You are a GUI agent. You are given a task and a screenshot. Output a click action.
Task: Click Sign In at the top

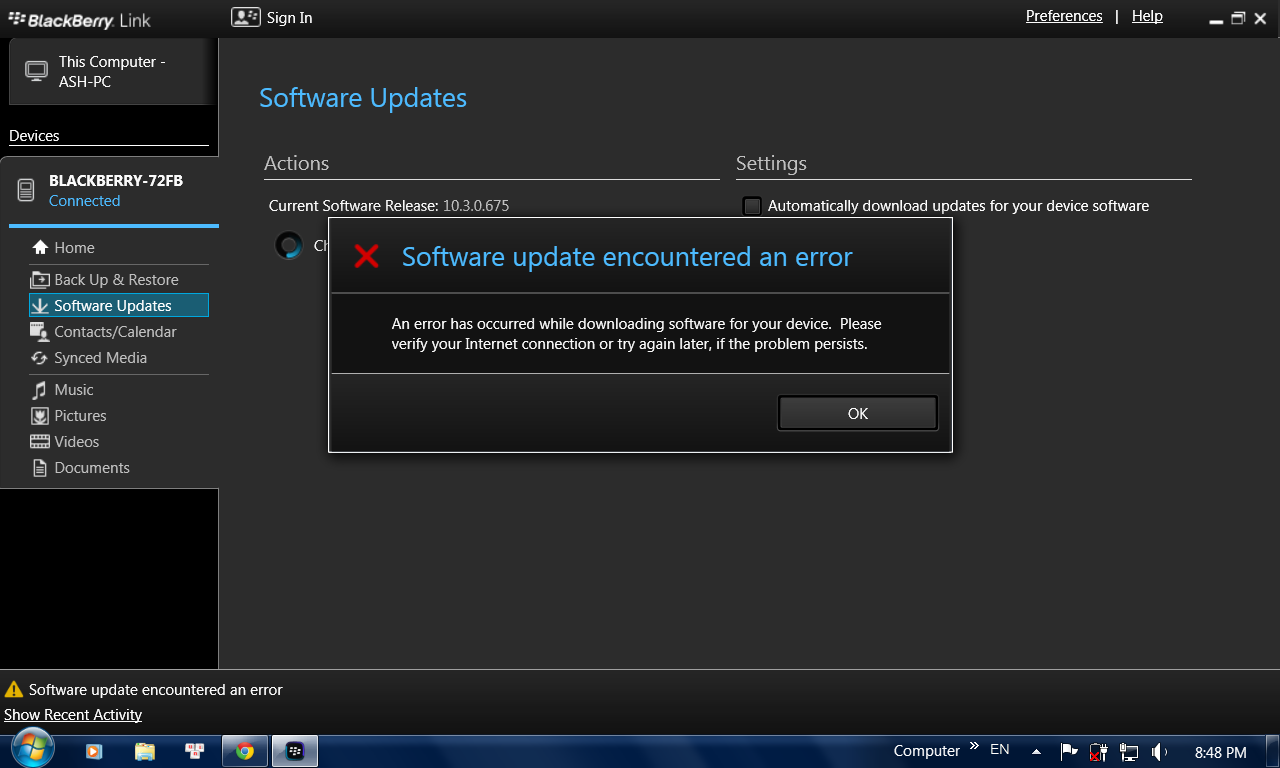(x=290, y=18)
